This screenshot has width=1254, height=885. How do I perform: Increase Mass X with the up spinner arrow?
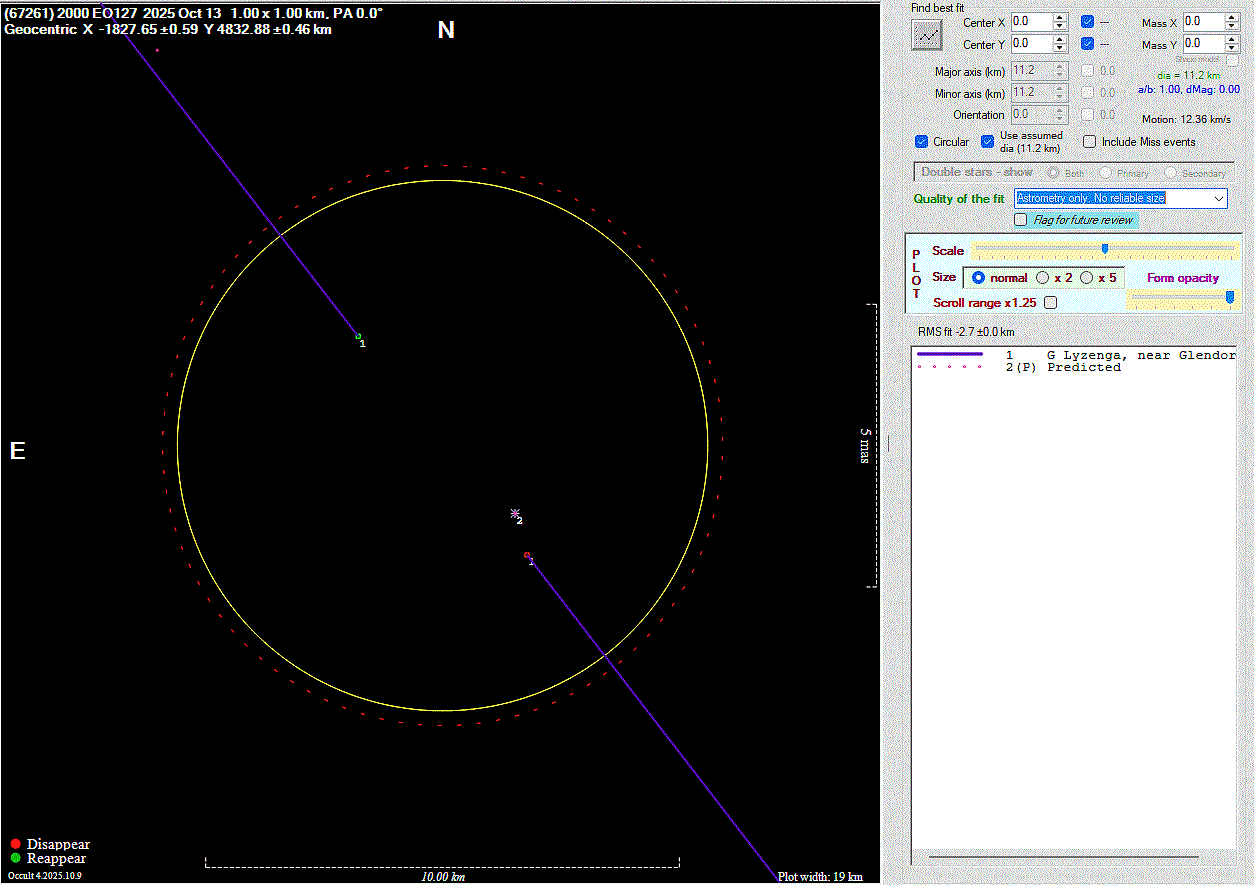point(1232,17)
